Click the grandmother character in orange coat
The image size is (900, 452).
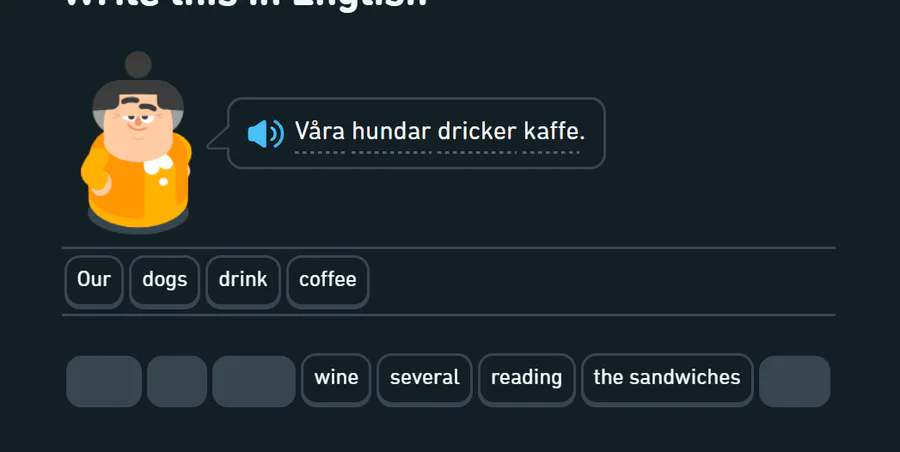[x=136, y=142]
